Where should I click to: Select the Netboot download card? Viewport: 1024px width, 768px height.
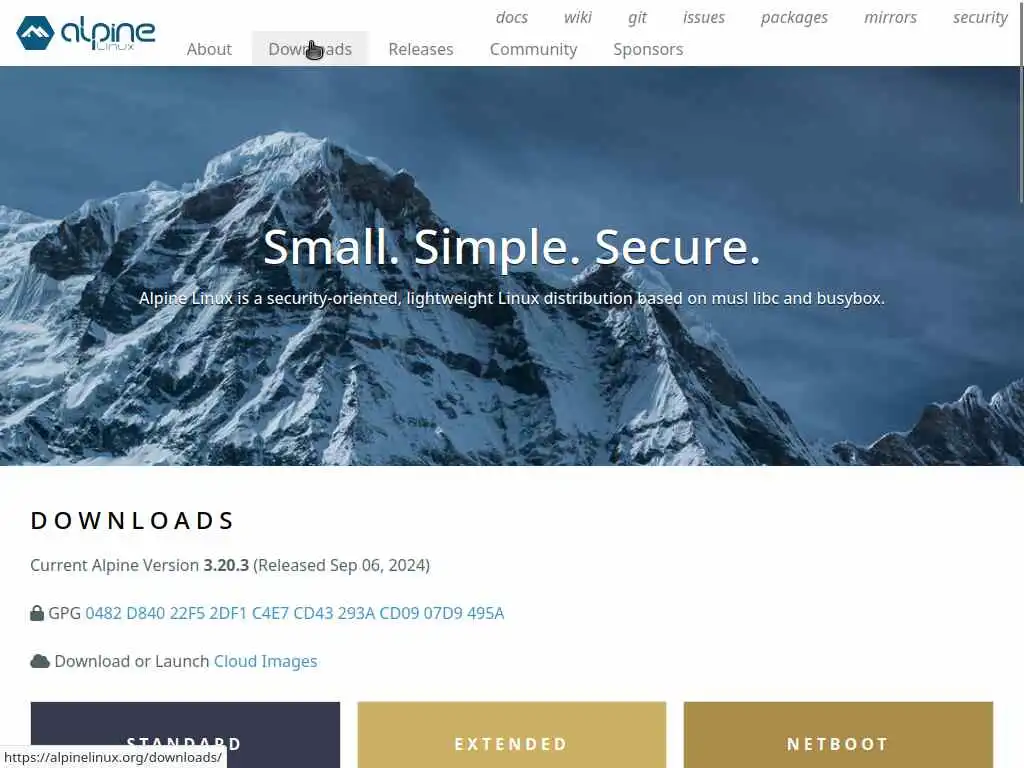coord(839,735)
